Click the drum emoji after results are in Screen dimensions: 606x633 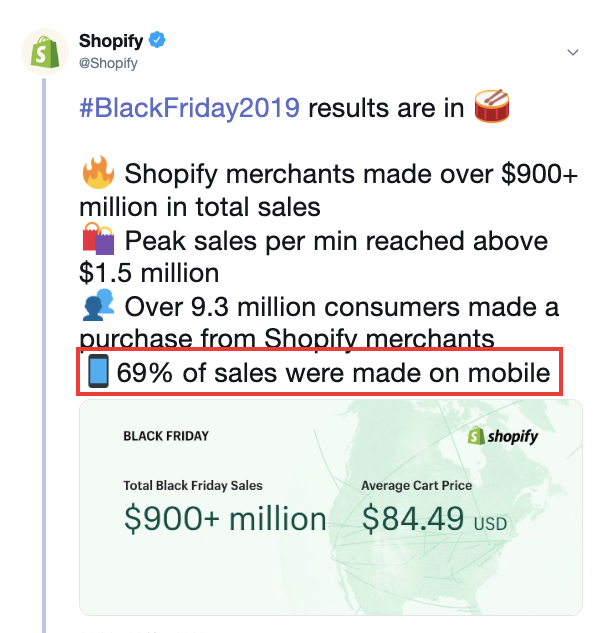click(492, 106)
